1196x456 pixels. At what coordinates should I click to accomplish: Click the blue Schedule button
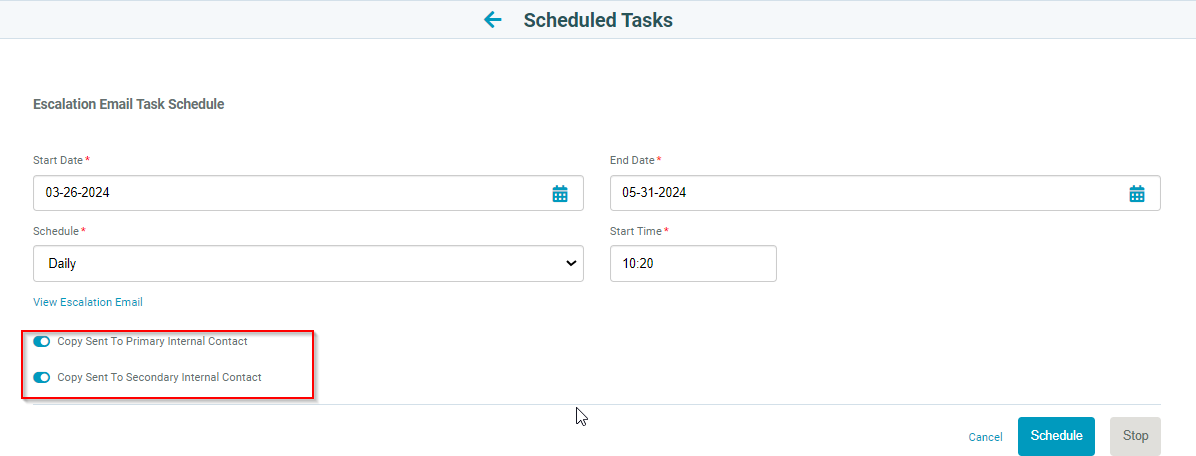[x=1056, y=436]
